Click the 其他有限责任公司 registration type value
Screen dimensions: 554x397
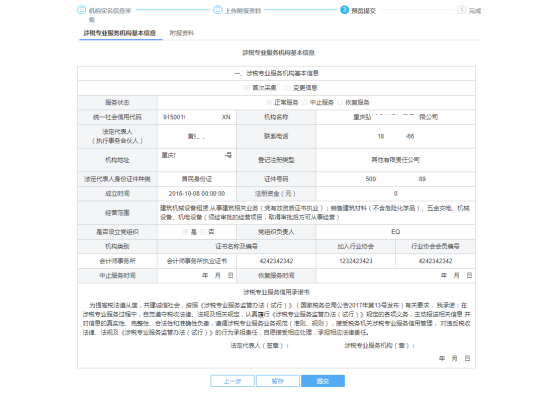(396, 160)
